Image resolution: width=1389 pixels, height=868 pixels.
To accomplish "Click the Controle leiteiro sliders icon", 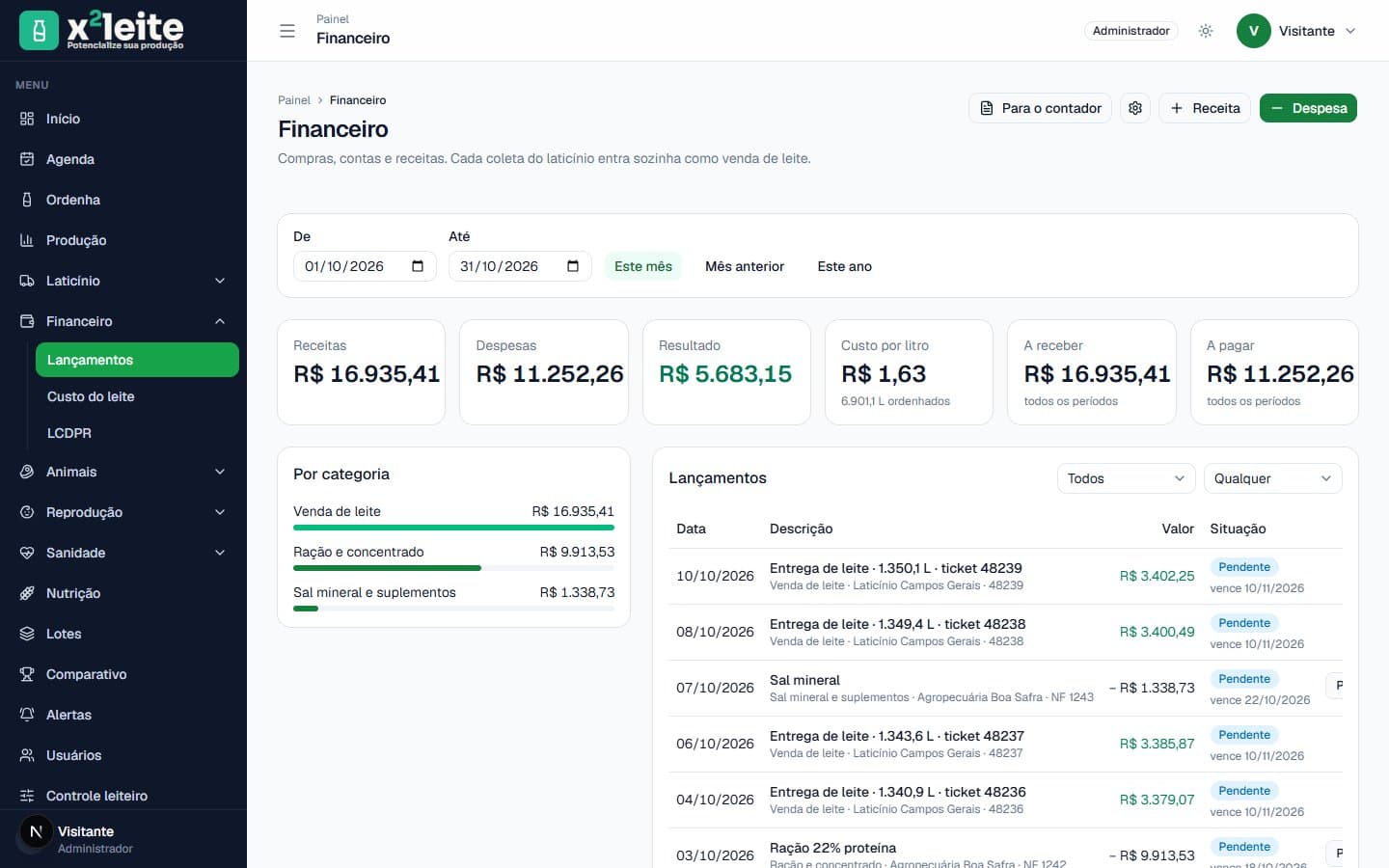I will 27,796.
